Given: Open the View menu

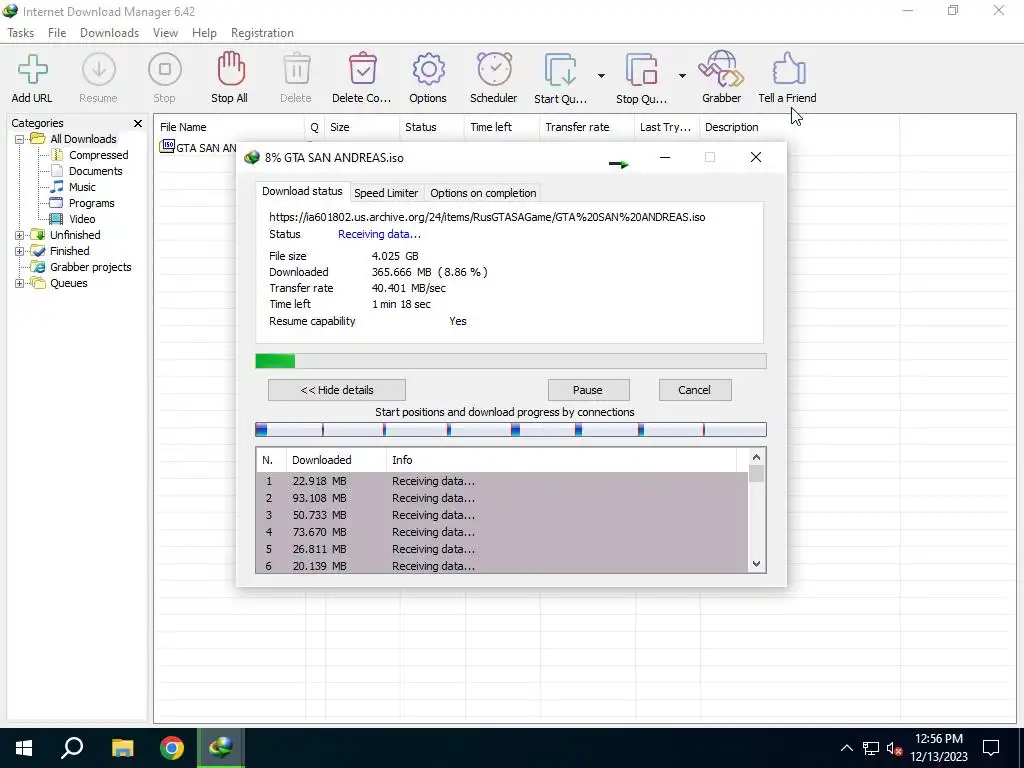Looking at the screenshot, I should click(165, 33).
